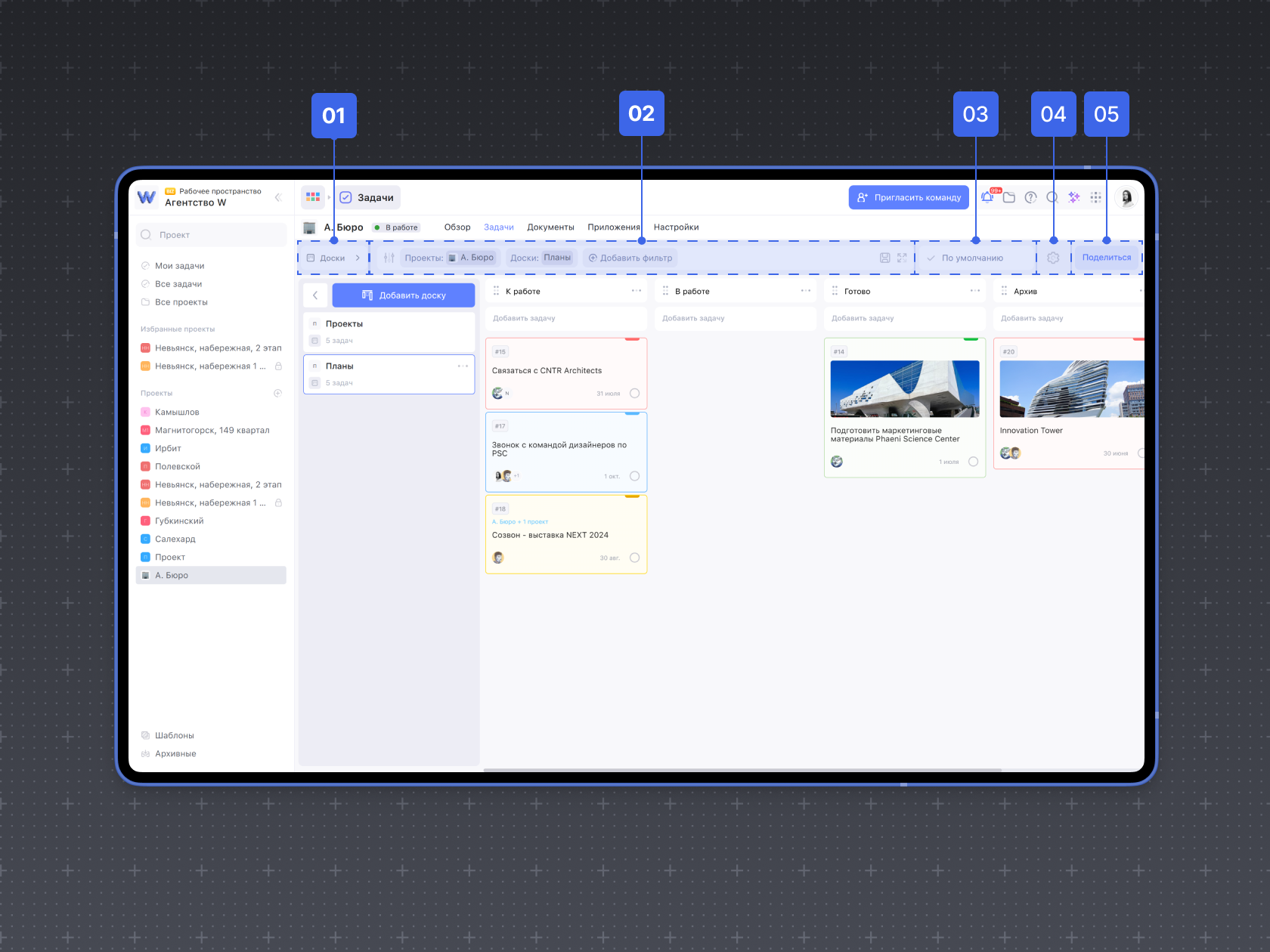Add new project plus icon in sidebar
Screen dimensions: 1270x952
click(x=277, y=393)
